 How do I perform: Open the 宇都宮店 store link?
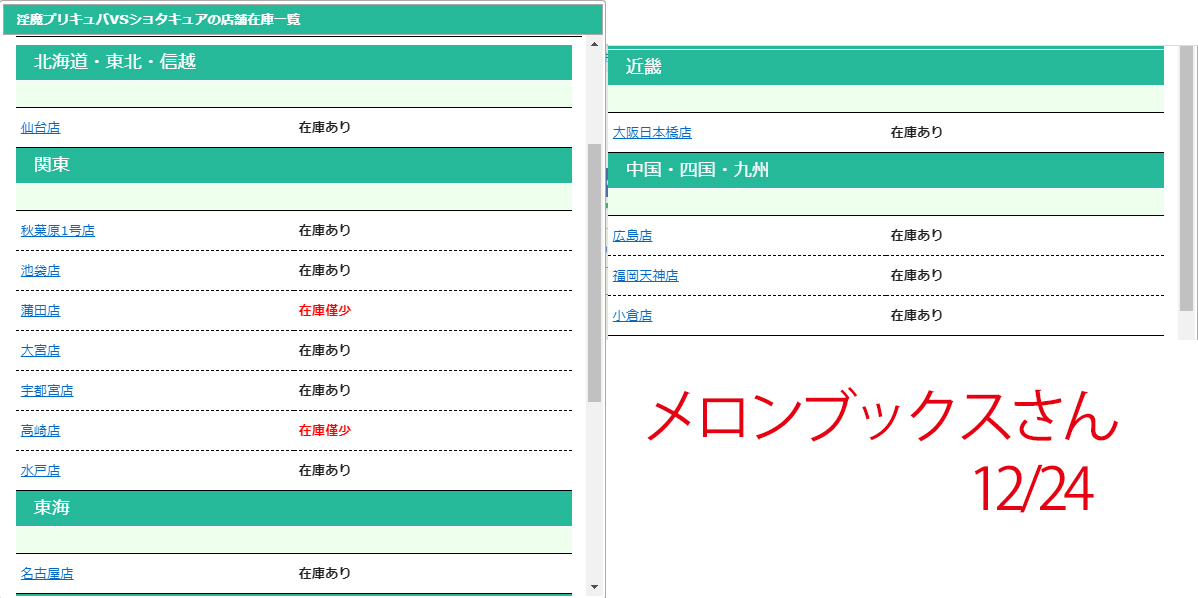(x=47, y=390)
